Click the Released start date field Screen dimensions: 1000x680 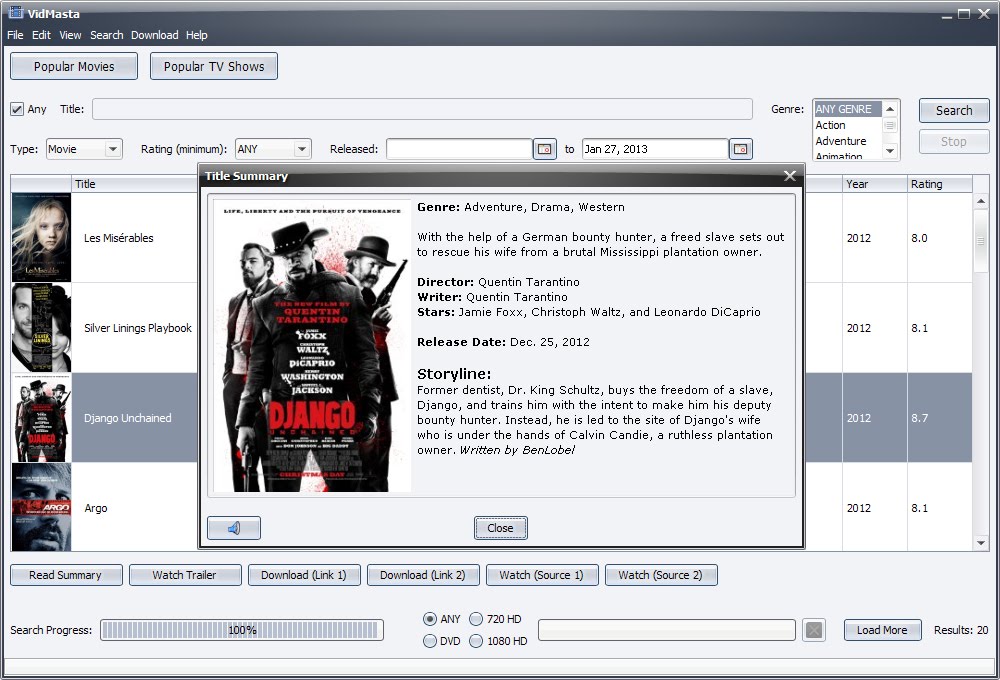point(460,149)
